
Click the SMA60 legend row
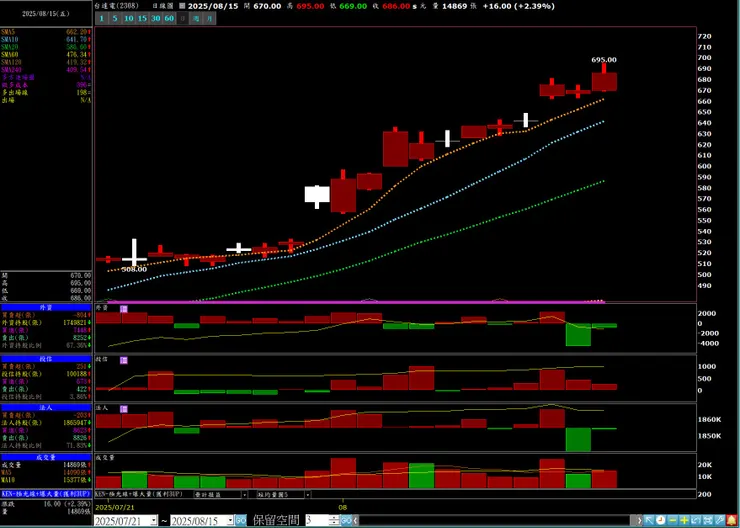click(x=46, y=54)
